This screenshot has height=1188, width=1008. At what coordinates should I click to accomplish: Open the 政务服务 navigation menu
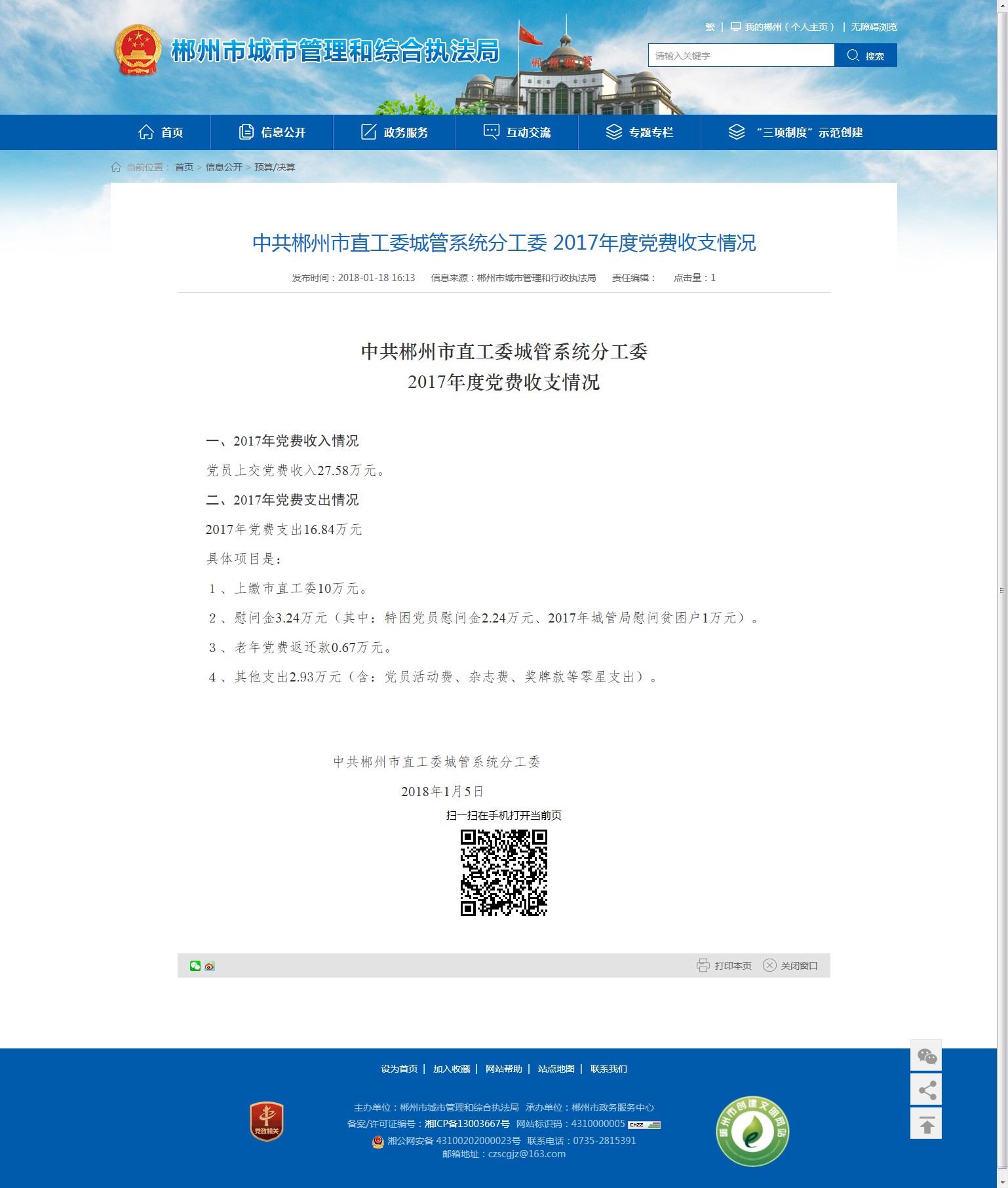point(395,132)
